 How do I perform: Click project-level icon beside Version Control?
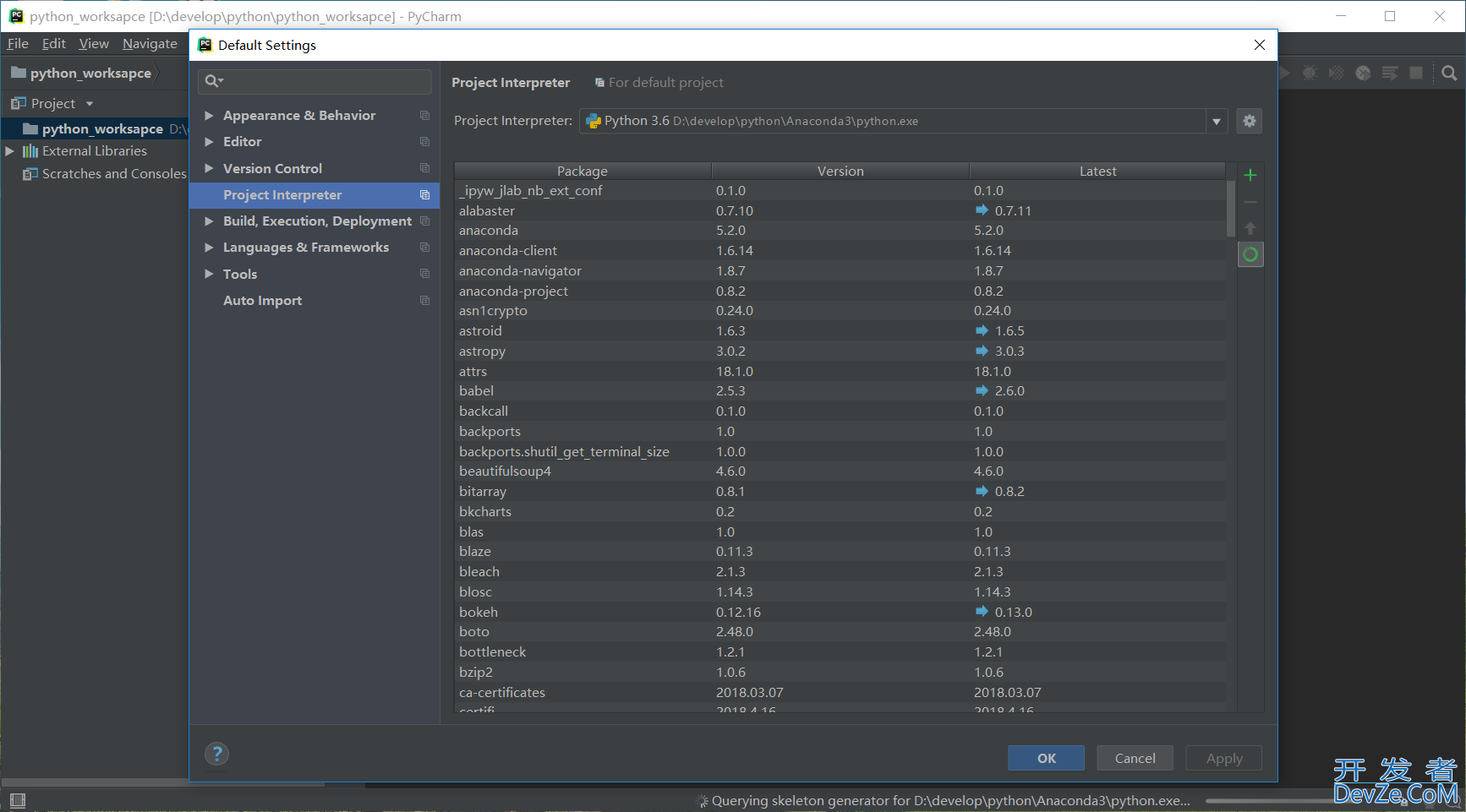point(424,168)
